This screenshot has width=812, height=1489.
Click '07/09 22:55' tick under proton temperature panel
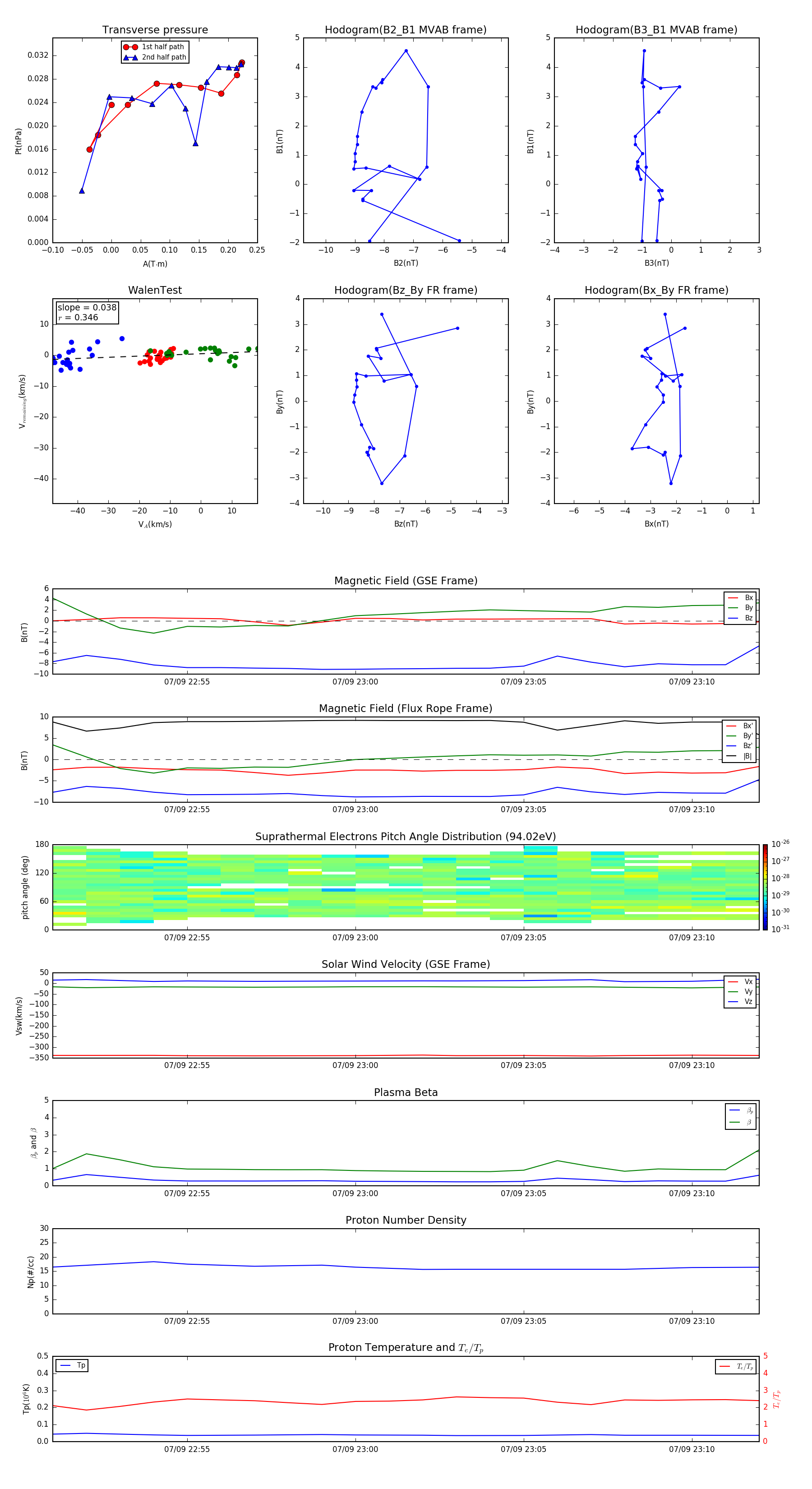pyautogui.click(x=187, y=1449)
